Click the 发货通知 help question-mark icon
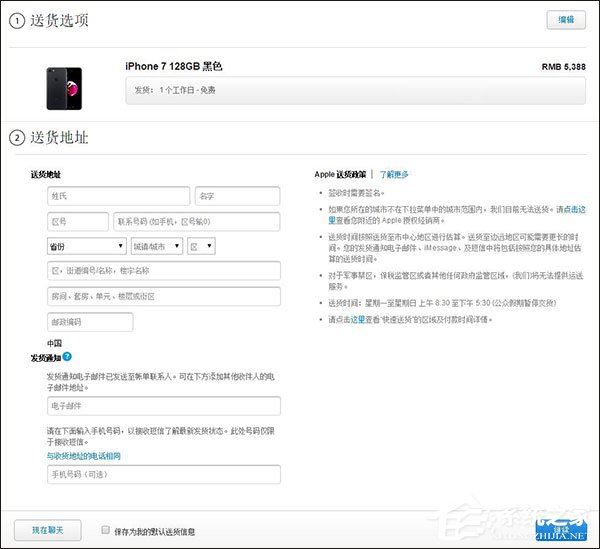The width and height of the screenshot is (600, 549). [x=67, y=357]
